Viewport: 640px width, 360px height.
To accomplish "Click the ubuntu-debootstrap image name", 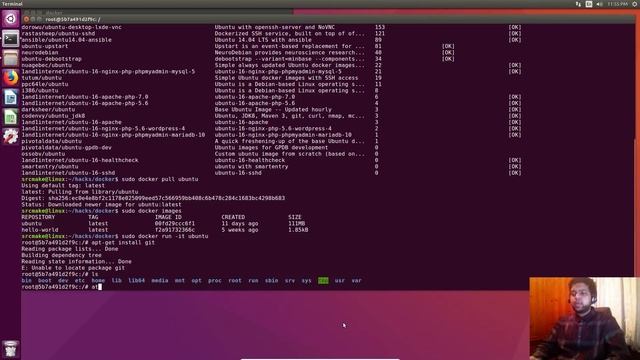I will click(x=51, y=59).
